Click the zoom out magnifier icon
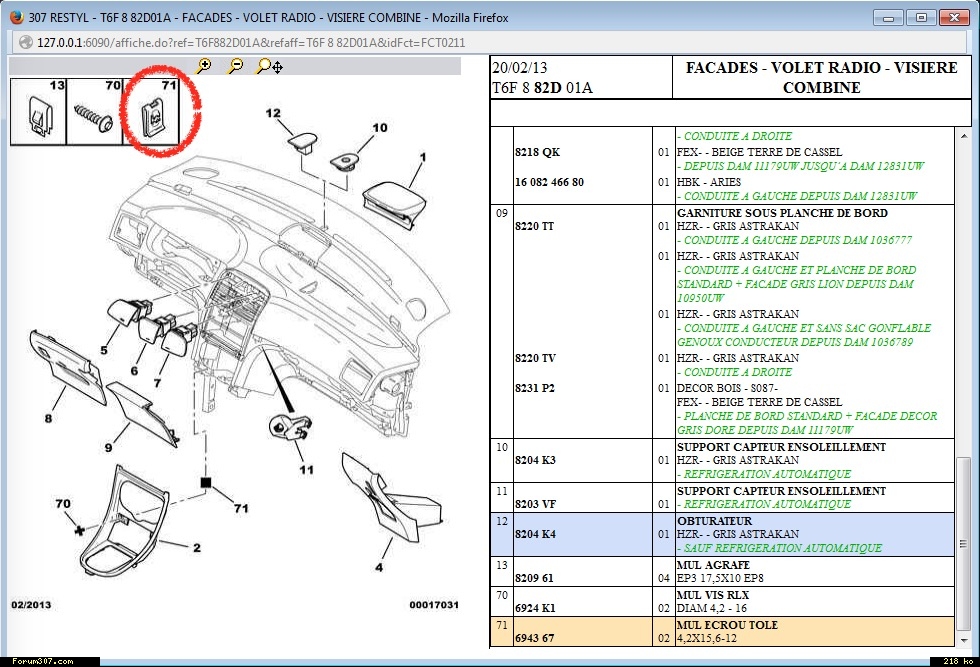 click(x=235, y=66)
